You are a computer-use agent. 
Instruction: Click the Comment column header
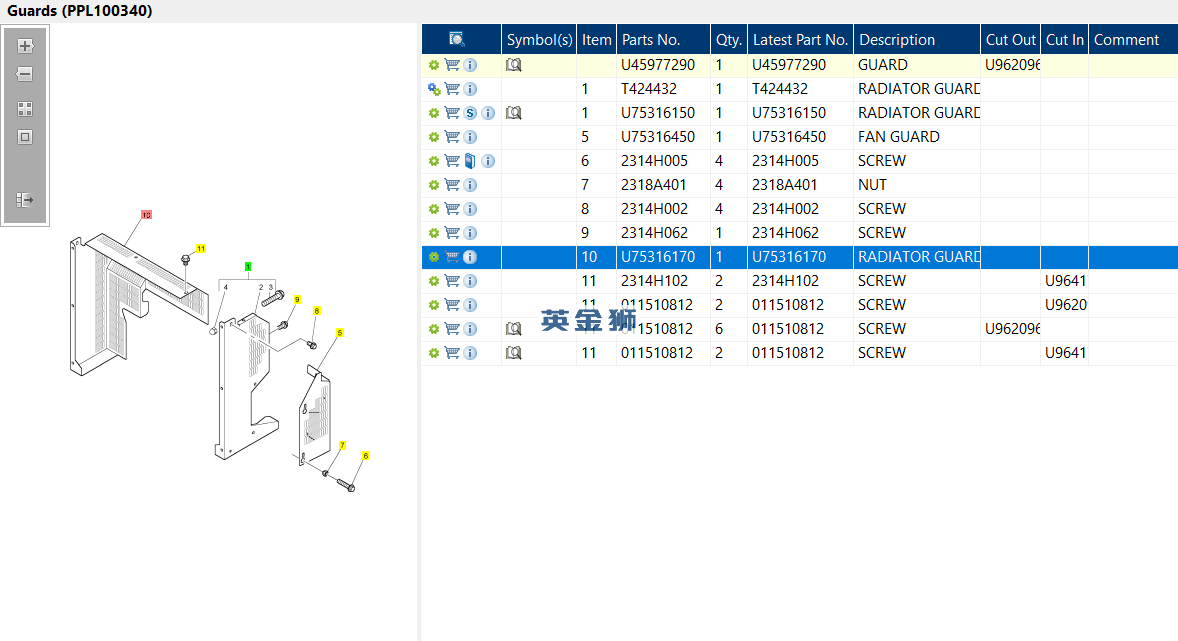pos(1133,40)
